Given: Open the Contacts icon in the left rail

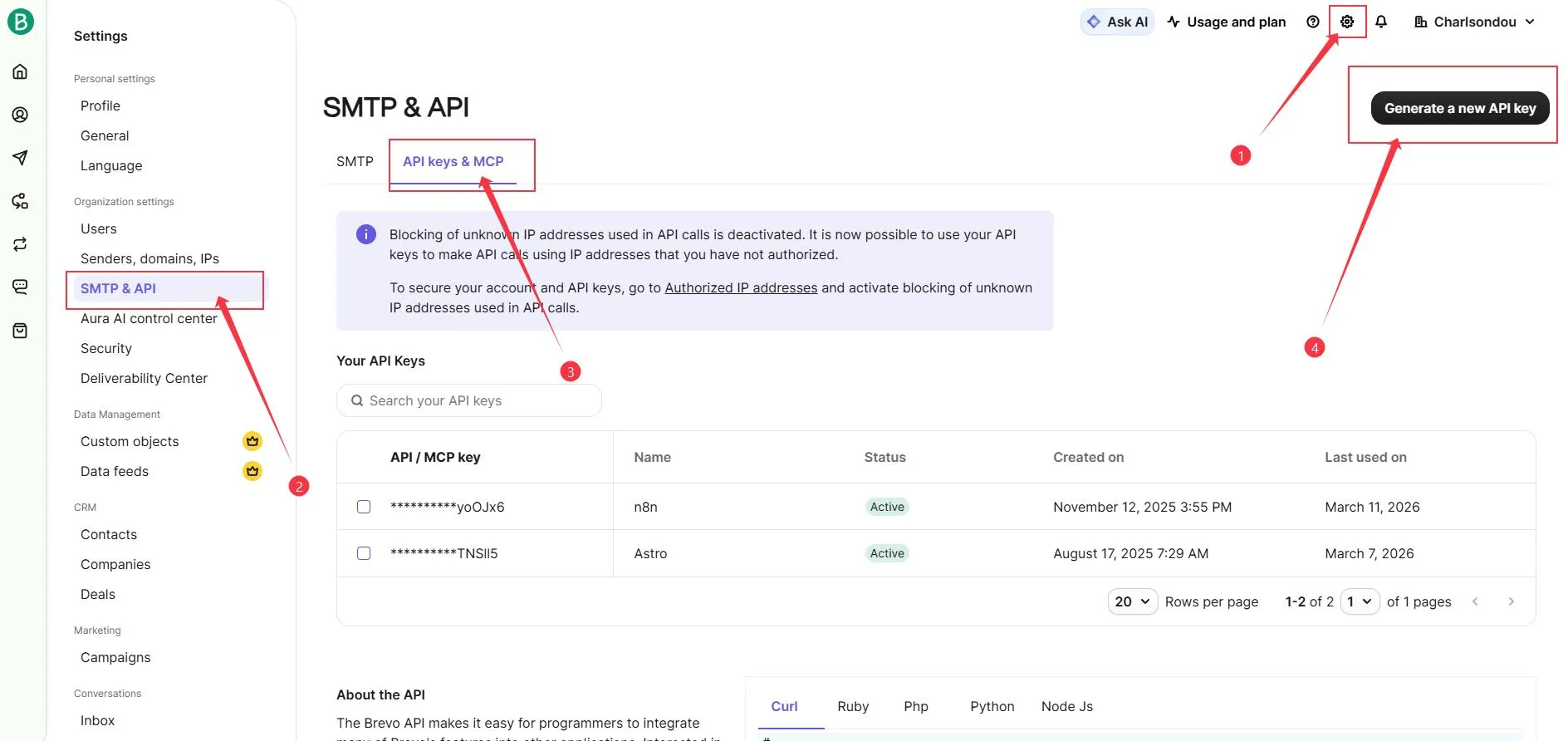Looking at the screenshot, I should coord(20,115).
